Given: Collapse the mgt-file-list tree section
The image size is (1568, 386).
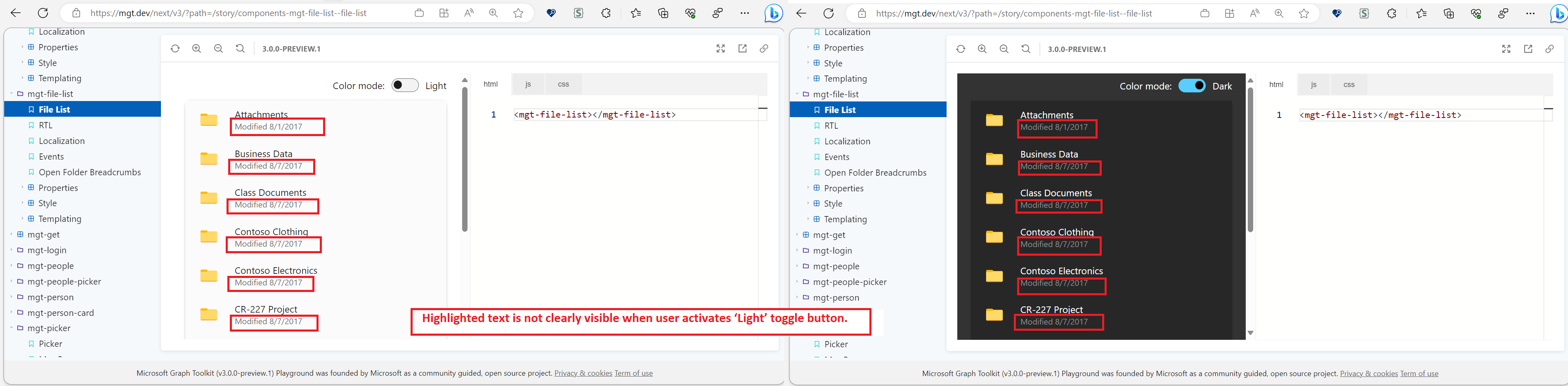Looking at the screenshot, I should point(12,94).
